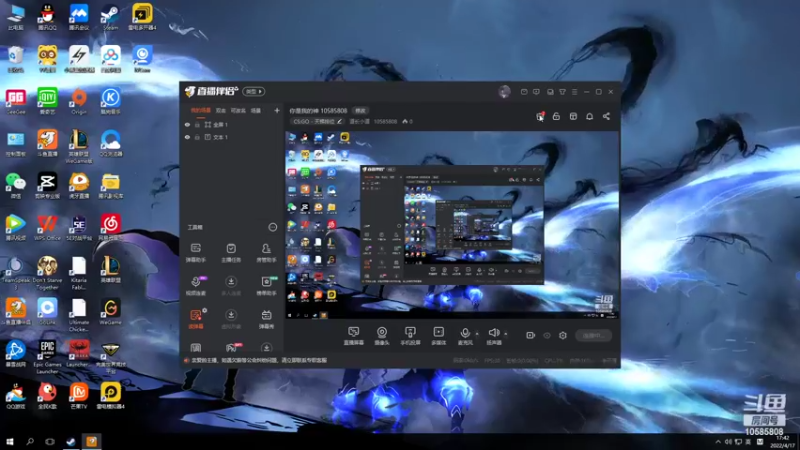Mute the 扬声器 speaker
Viewport: 800px width, 450px height.
click(x=493, y=336)
